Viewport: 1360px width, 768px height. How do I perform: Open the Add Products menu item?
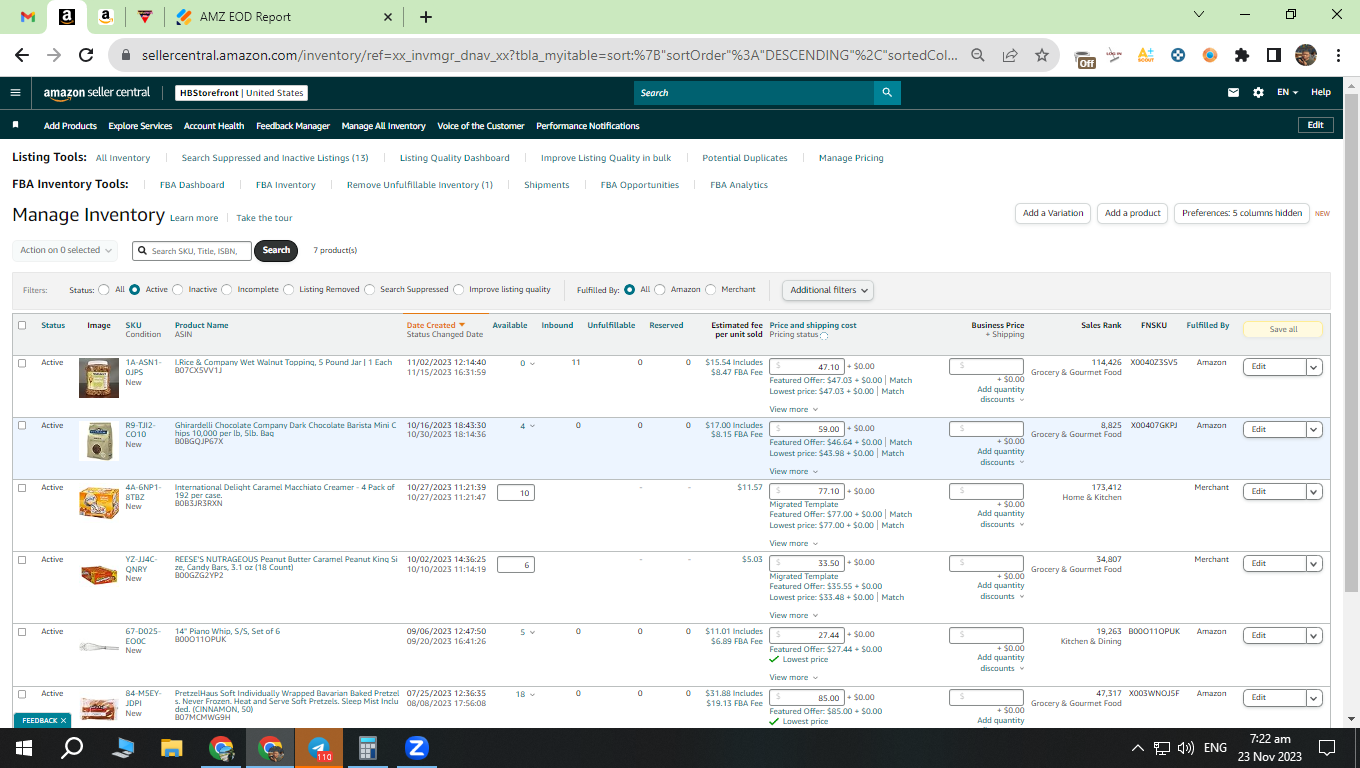click(70, 126)
